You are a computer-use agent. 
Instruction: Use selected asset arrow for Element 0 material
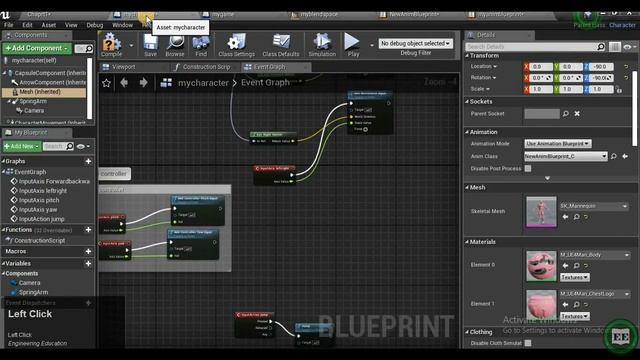(565, 266)
